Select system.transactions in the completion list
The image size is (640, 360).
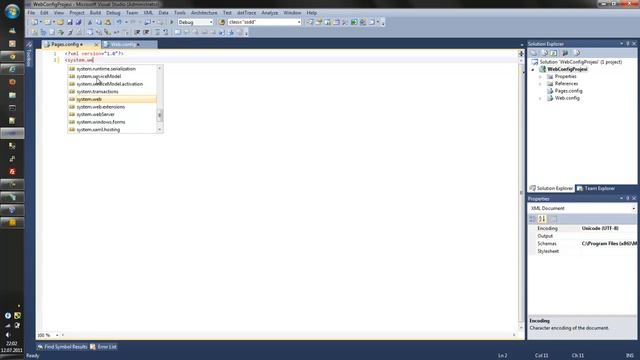tap(112, 91)
